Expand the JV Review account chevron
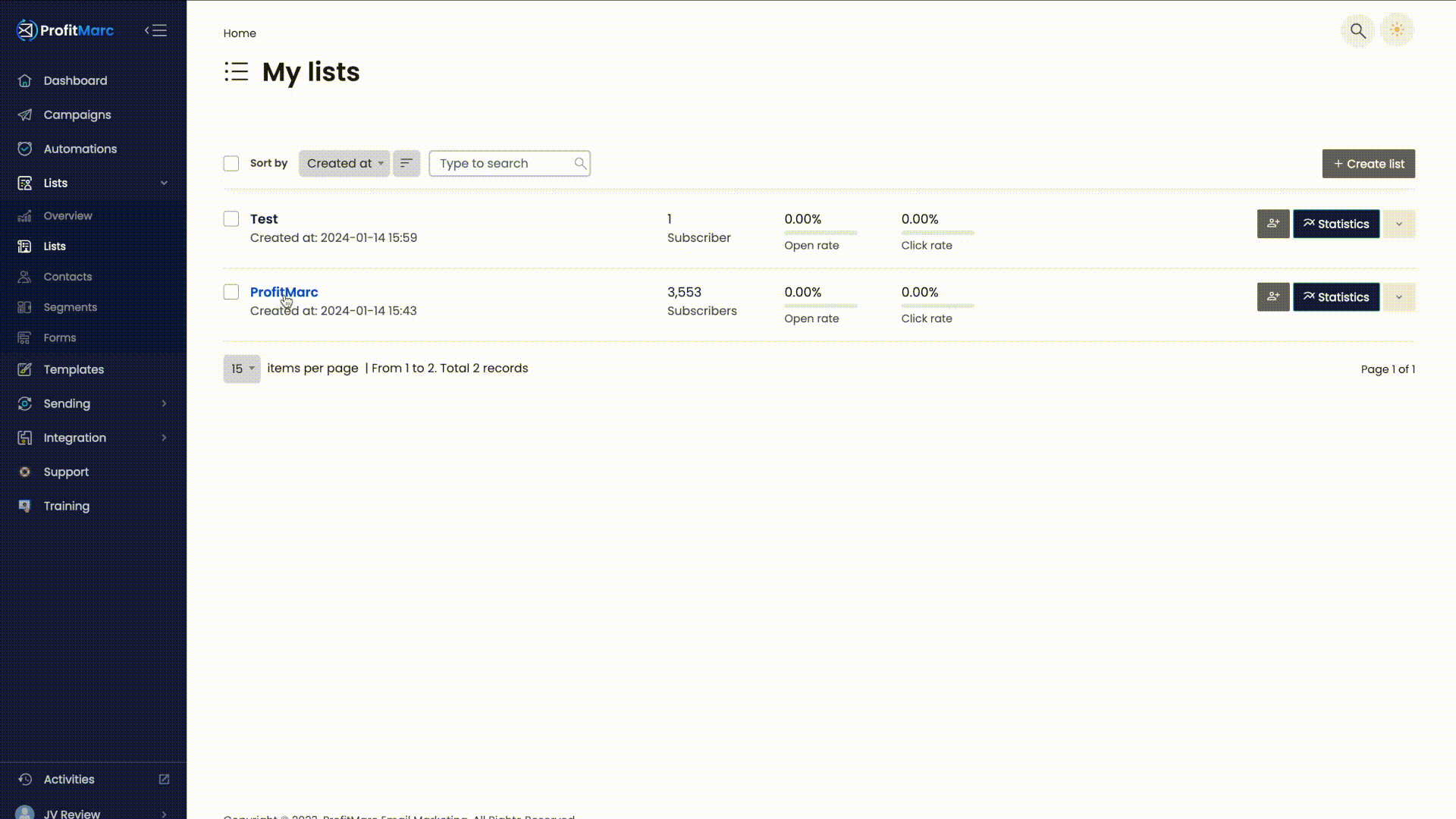The width and height of the screenshot is (1456, 819). pyautogui.click(x=164, y=814)
